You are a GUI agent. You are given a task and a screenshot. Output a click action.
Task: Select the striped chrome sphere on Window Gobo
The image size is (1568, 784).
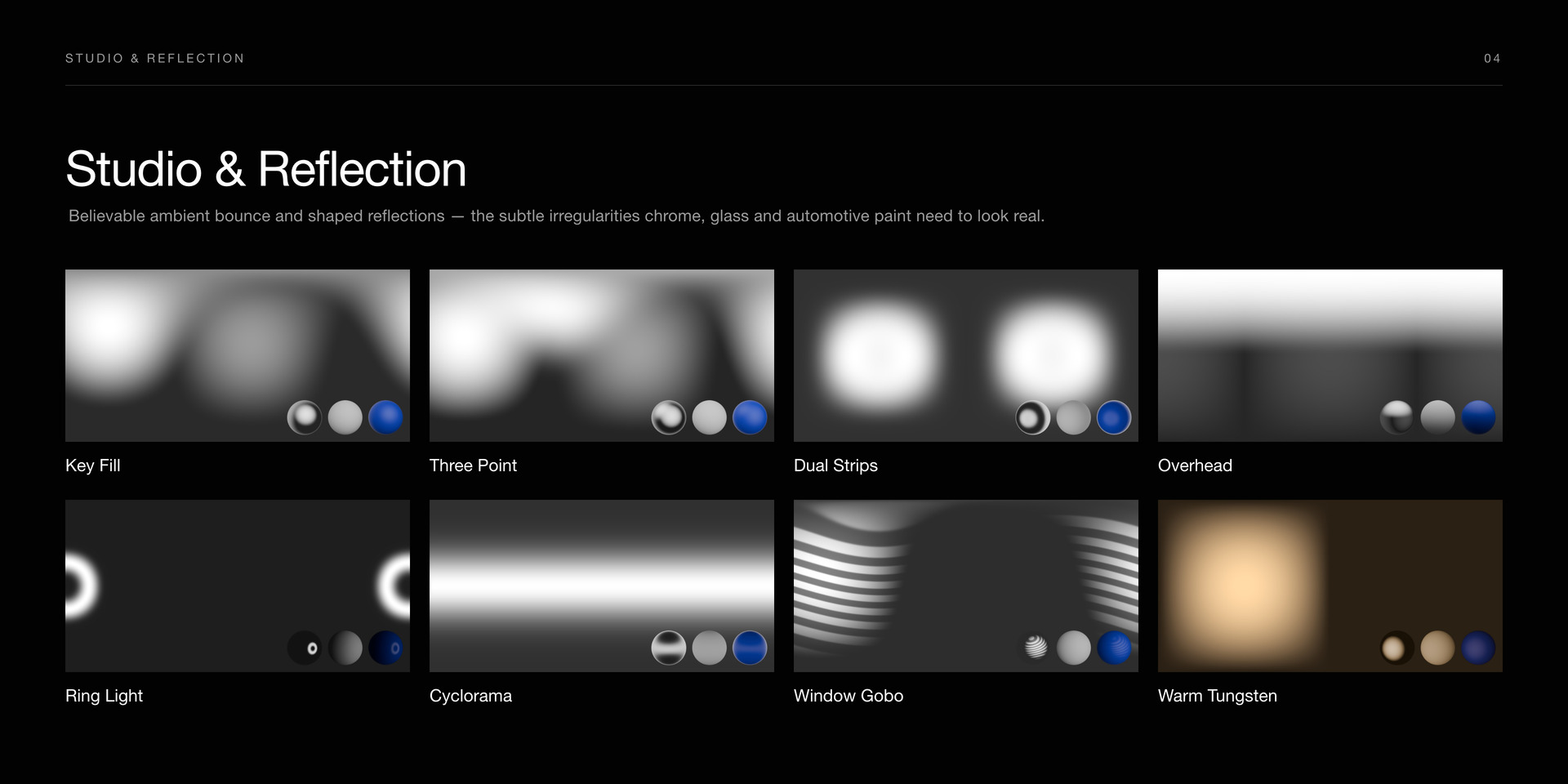point(1033,648)
